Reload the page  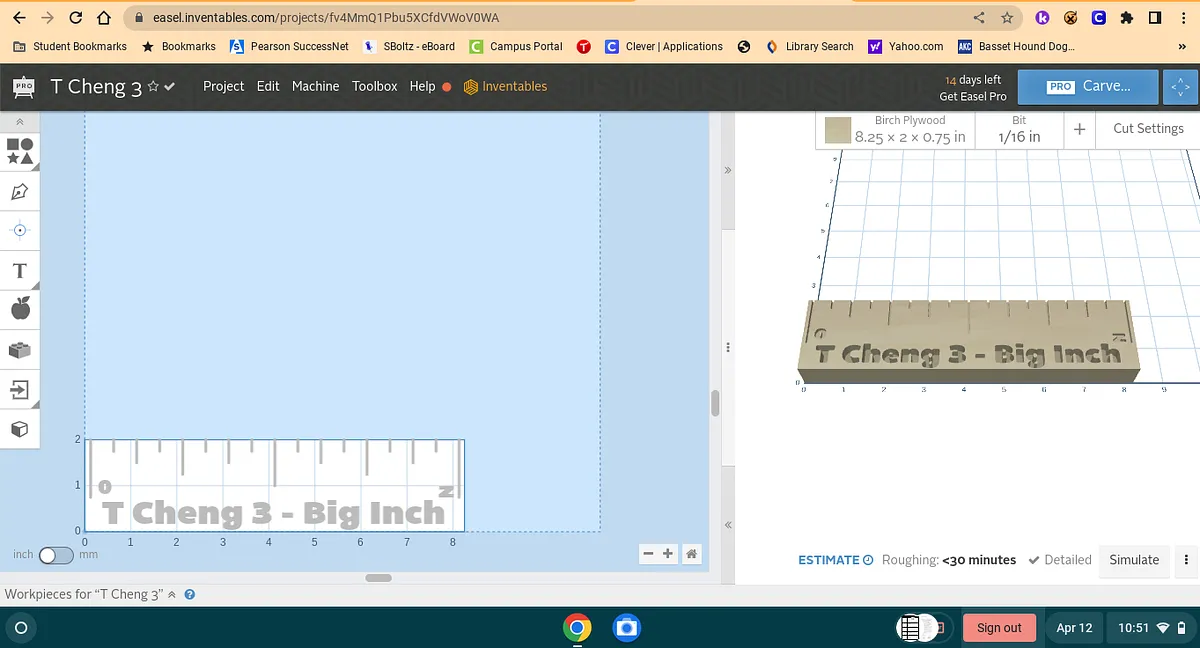tap(76, 18)
